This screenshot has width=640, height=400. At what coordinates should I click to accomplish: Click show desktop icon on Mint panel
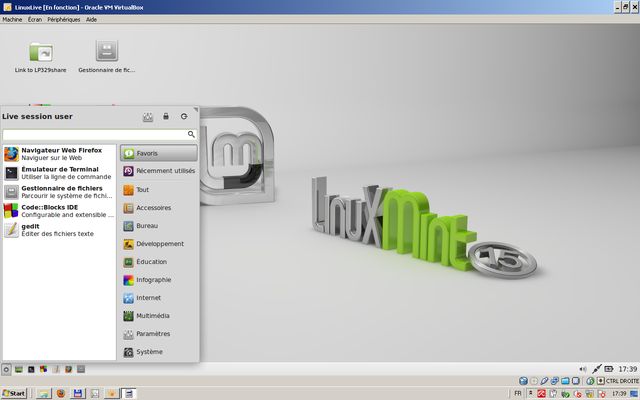(x=19, y=369)
